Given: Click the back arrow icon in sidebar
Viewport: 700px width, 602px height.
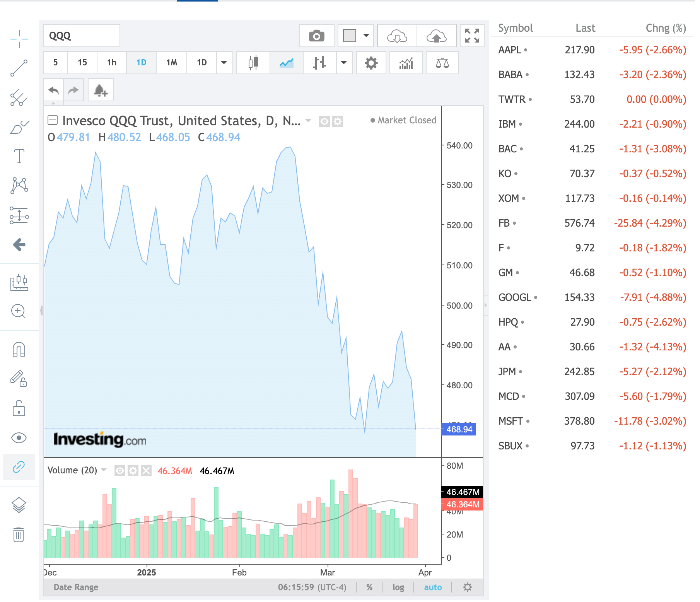Looking at the screenshot, I should [19, 244].
